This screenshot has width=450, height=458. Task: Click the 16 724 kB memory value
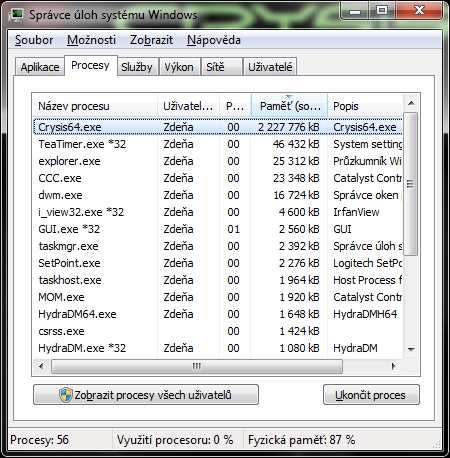(296, 195)
